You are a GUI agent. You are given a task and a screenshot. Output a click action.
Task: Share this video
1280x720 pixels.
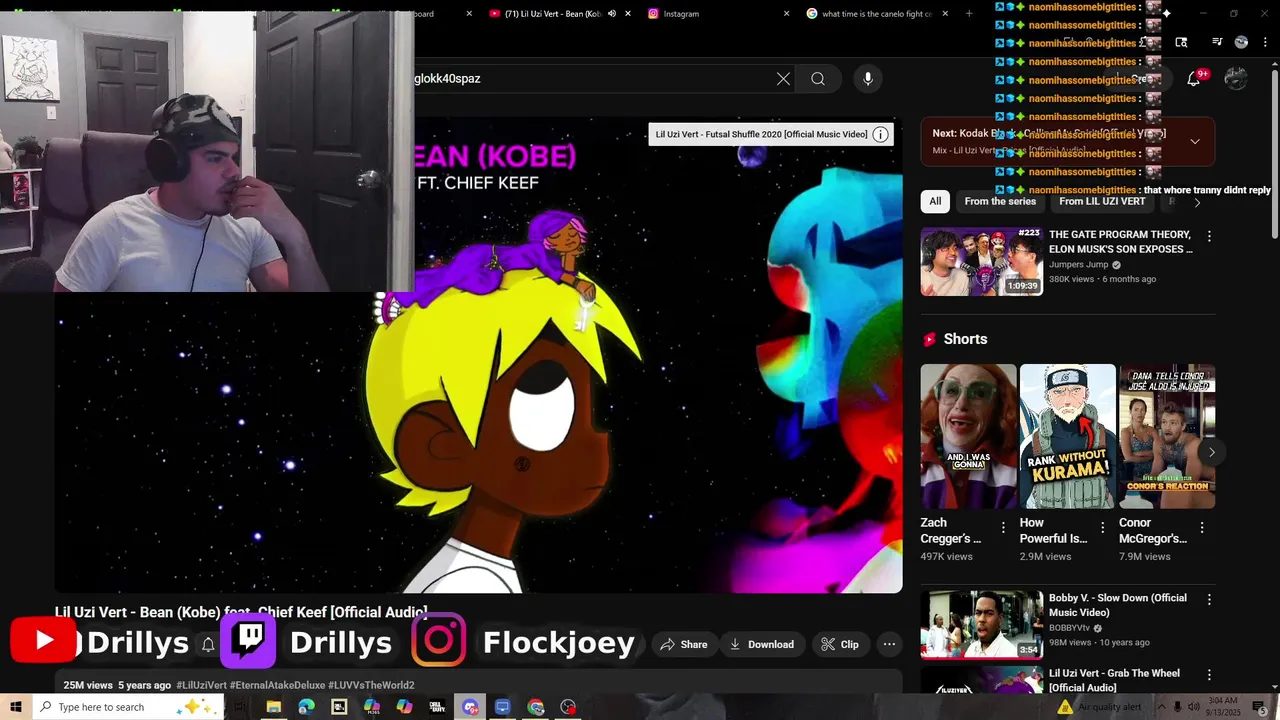coord(683,645)
